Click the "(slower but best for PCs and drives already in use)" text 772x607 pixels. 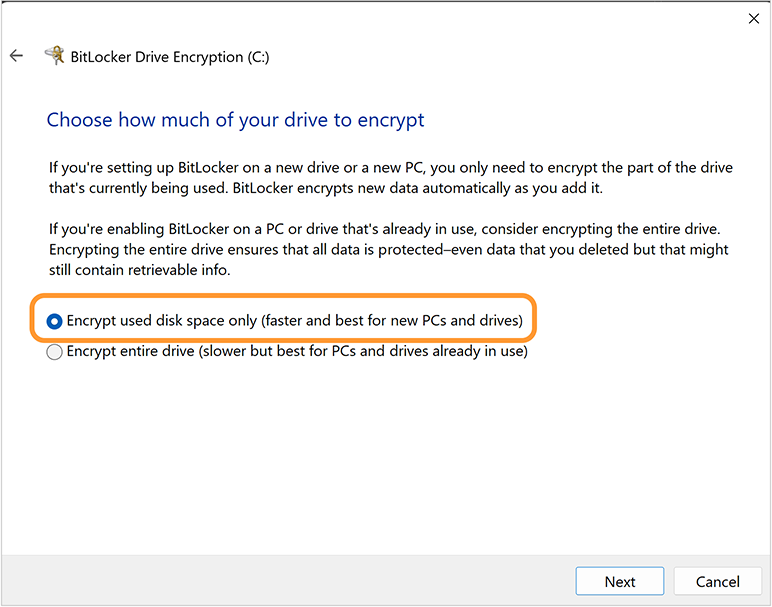point(363,352)
